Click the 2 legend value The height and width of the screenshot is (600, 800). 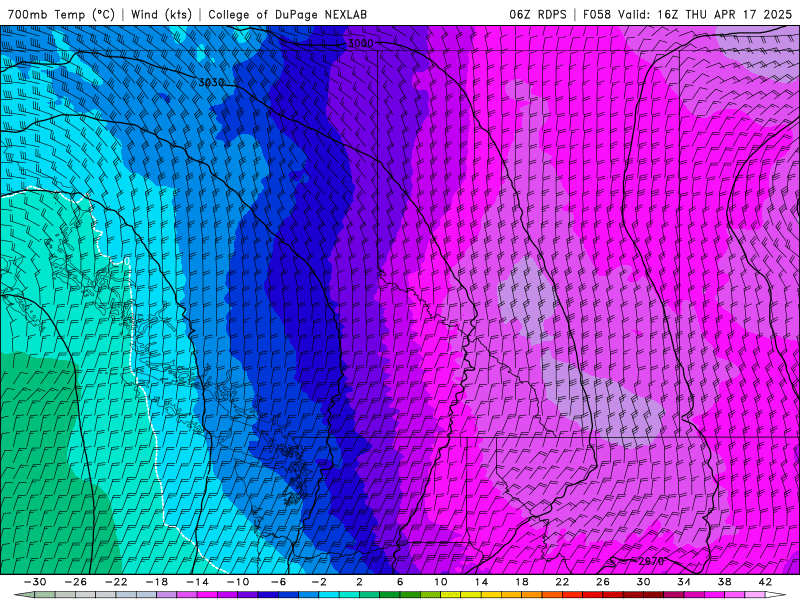pyautogui.click(x=360, y=582)
